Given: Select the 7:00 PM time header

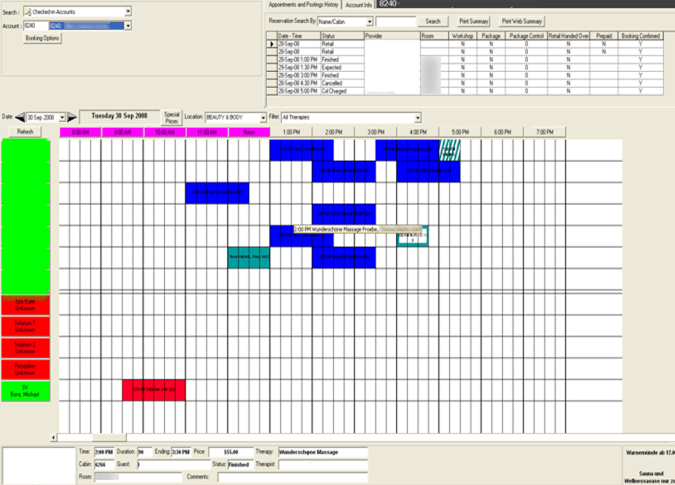Looking at the screenshot, I should [545, 132].
